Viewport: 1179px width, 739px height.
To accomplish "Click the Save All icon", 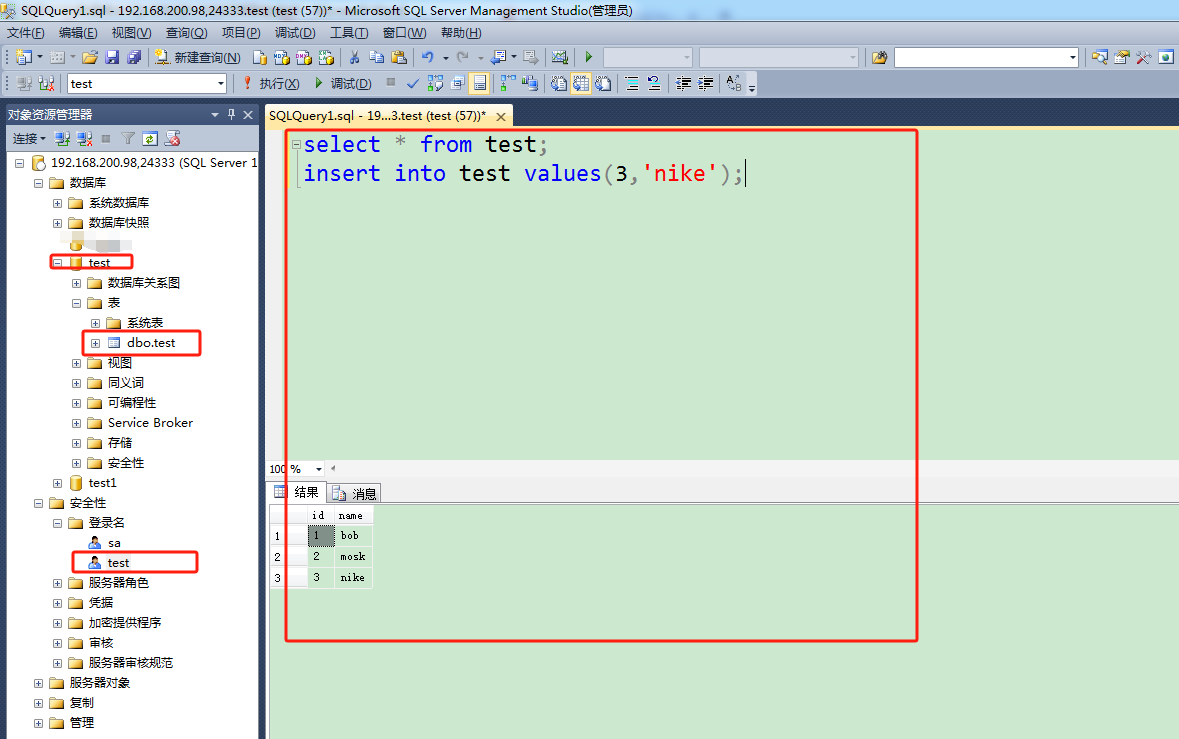I will (x=134, y=57).
